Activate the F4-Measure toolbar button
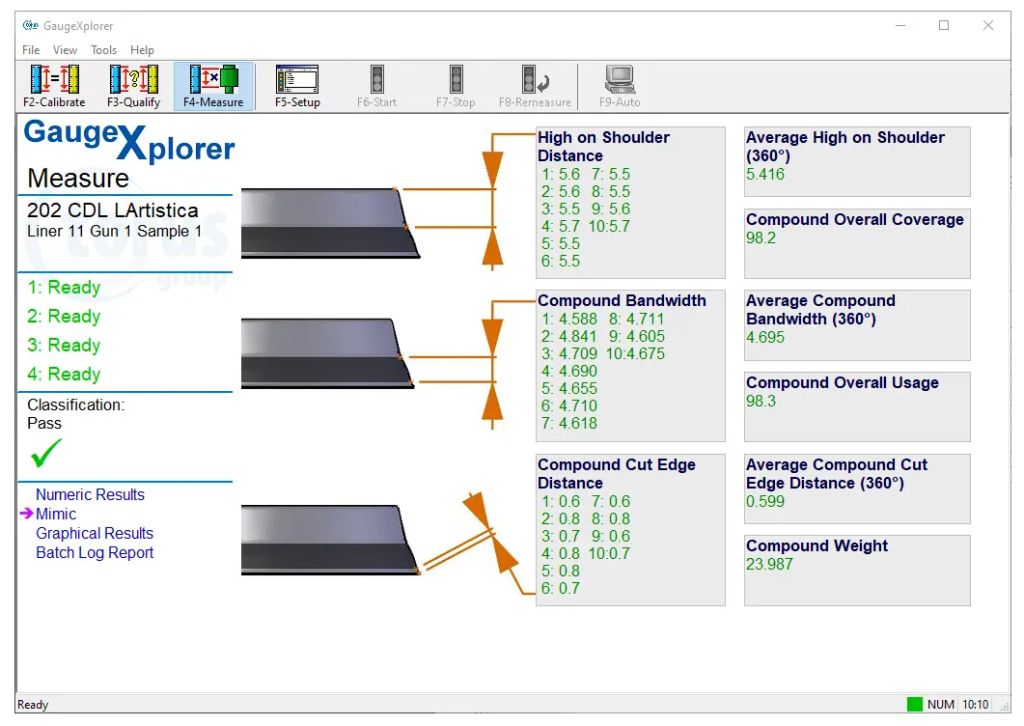1024x726 pixels. point(214,86)
